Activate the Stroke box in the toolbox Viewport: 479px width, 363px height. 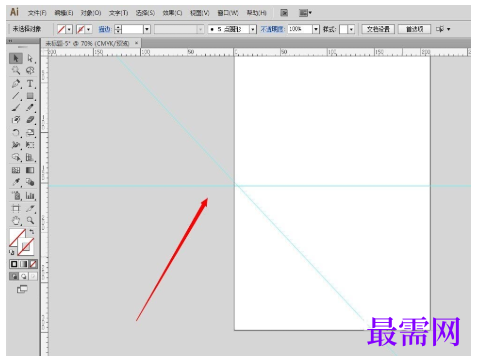(26, 247)
